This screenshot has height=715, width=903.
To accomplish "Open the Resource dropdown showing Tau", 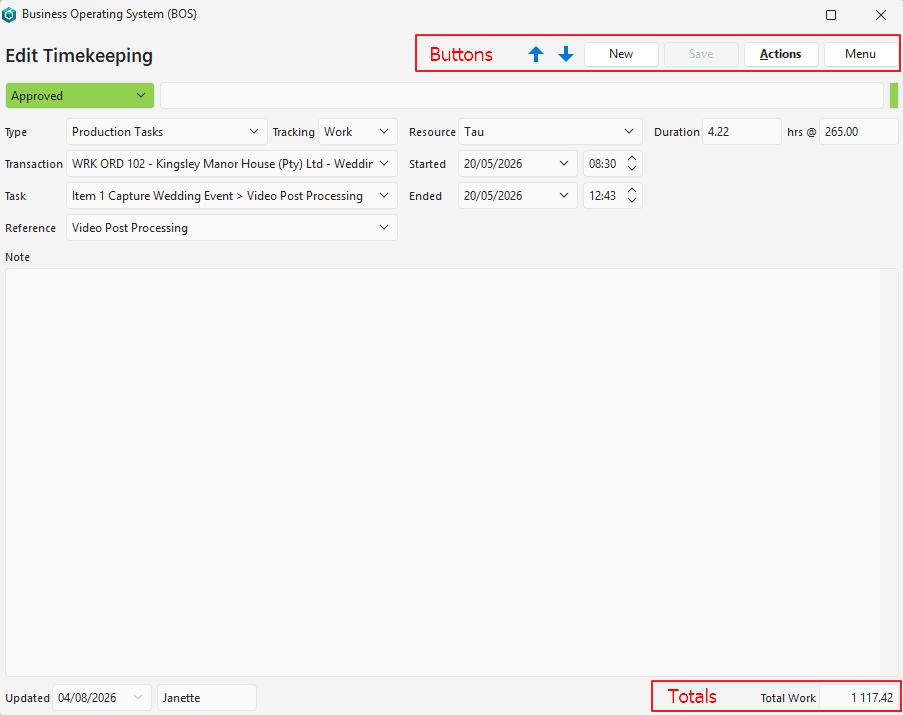I will click(550, 132).
